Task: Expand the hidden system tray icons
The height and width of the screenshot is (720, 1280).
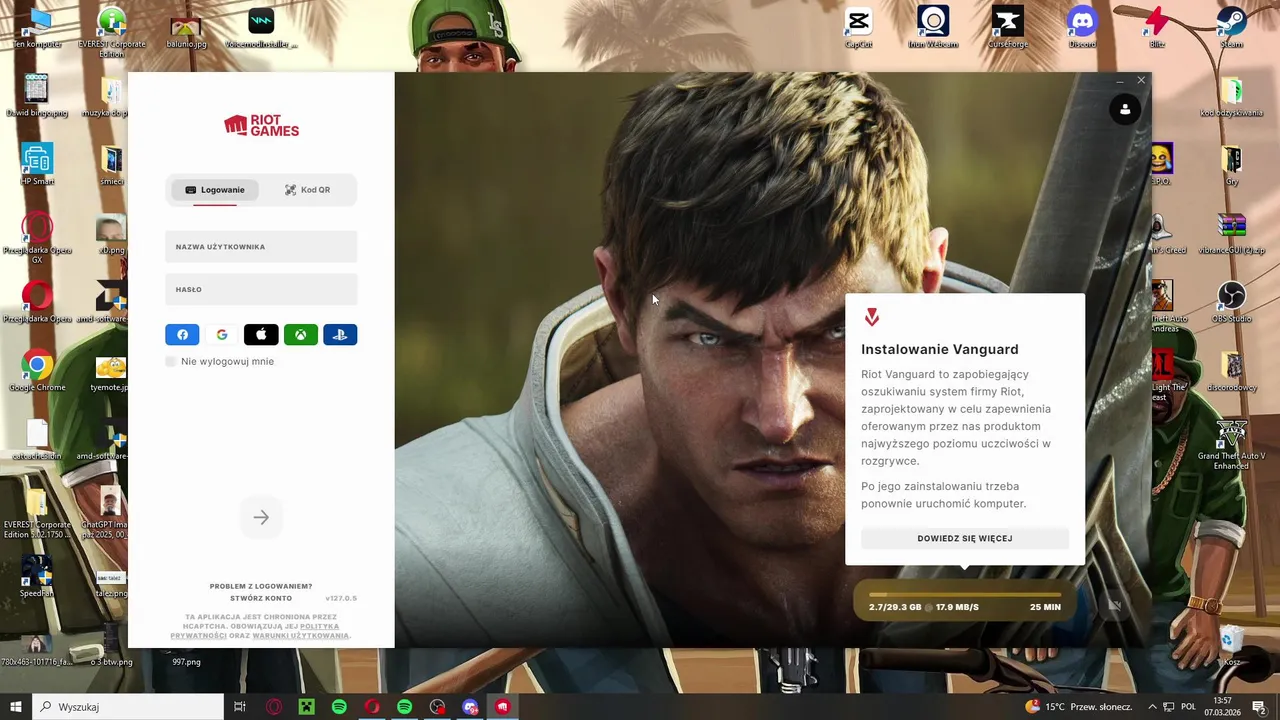Action: click(1152, 707)
